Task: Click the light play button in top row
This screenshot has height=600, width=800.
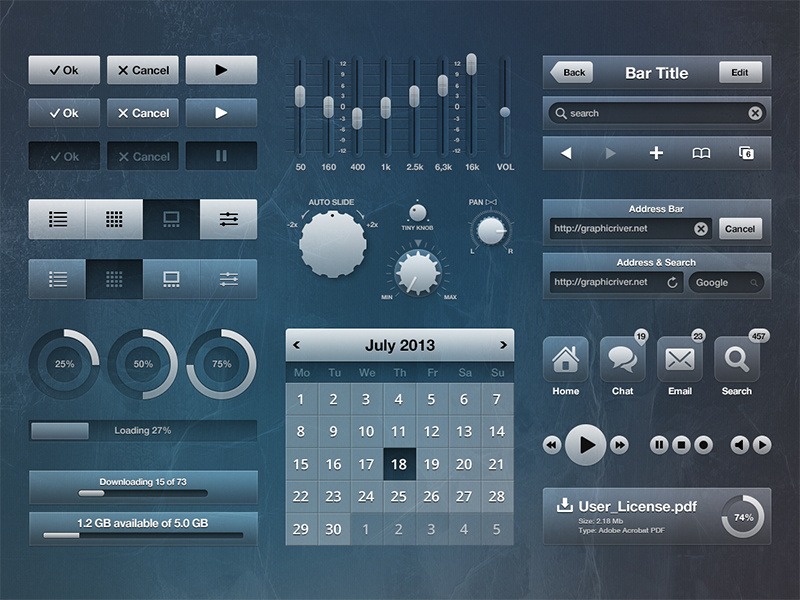Action: (x=221, y=70)
